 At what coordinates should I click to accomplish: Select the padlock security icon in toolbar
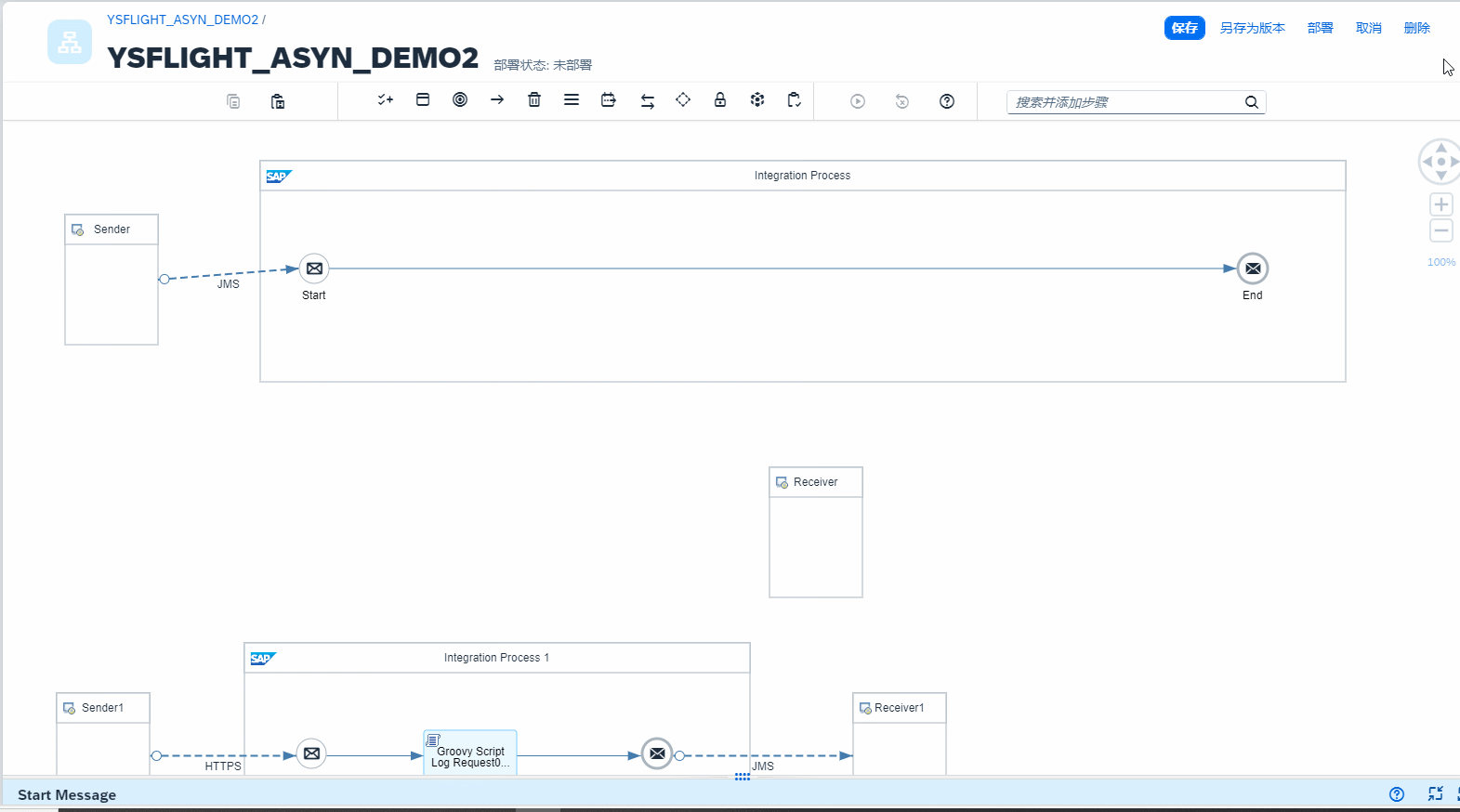click(x=720, y=100)
